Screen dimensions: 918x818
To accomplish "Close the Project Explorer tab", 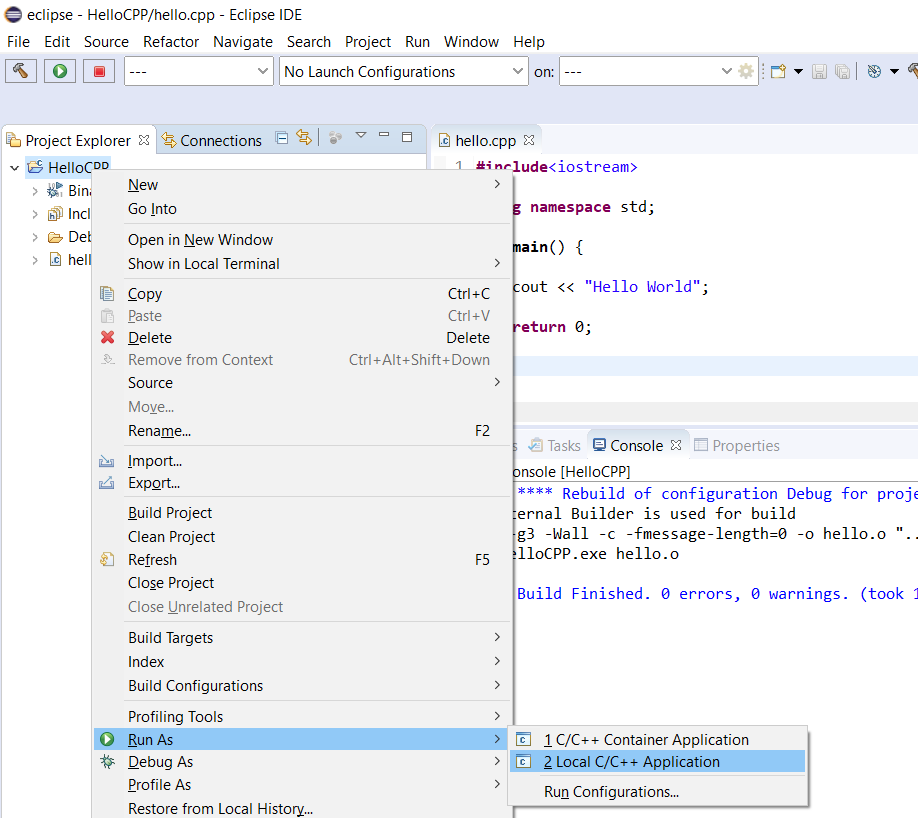I will pos(144,140).
